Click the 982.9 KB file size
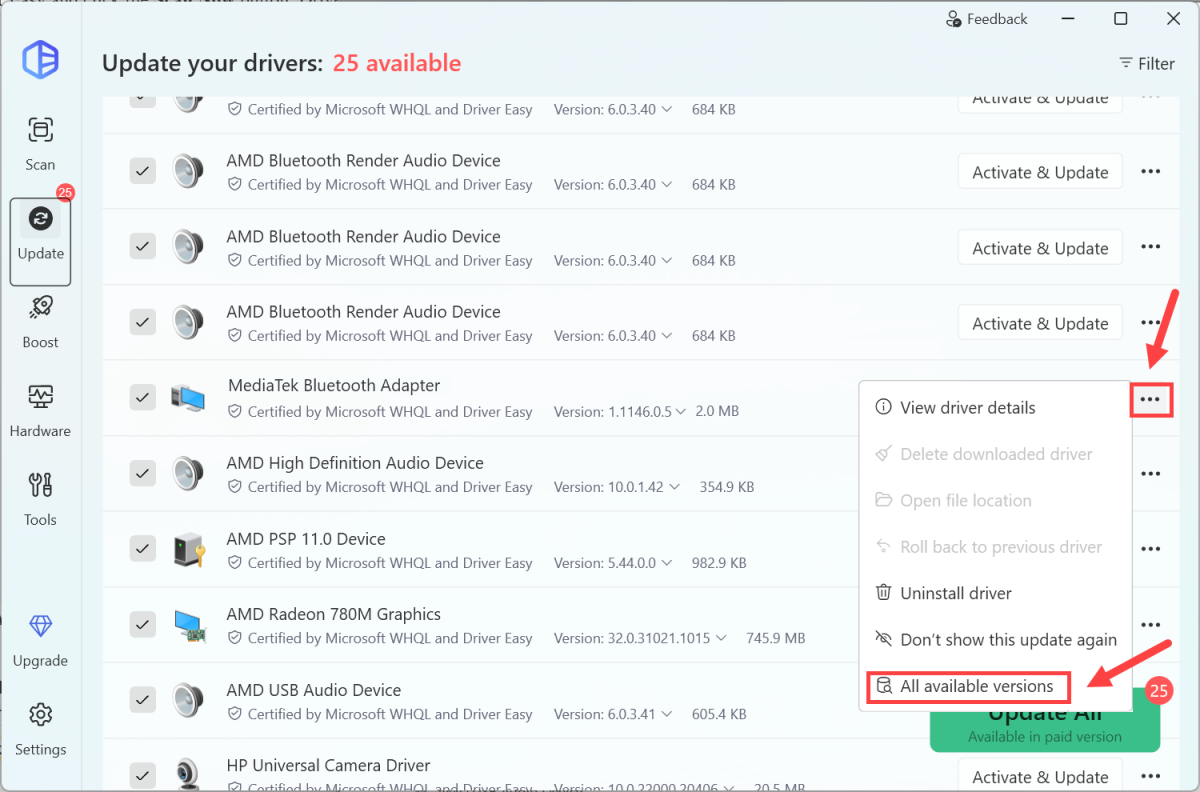 point(719,563)
